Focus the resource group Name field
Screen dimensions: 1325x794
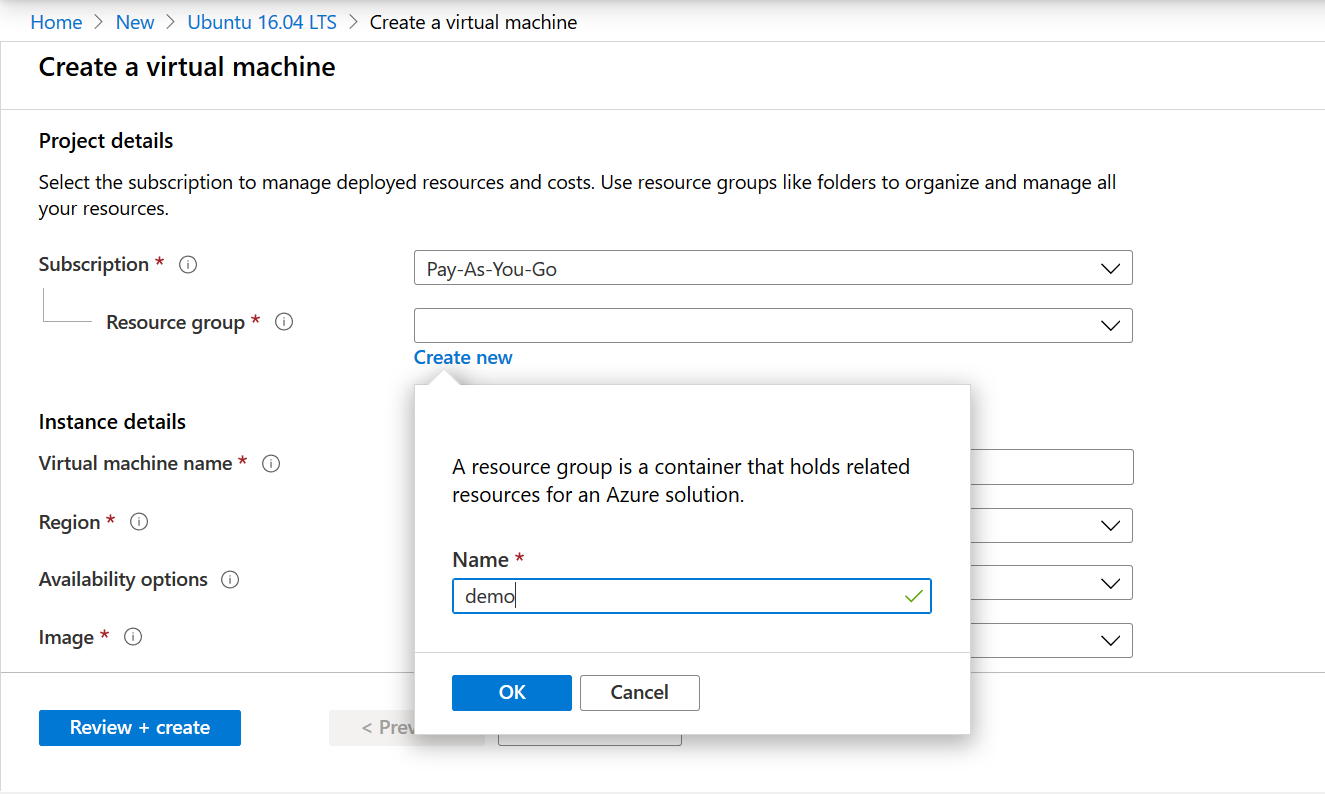(x=692, y=596)
